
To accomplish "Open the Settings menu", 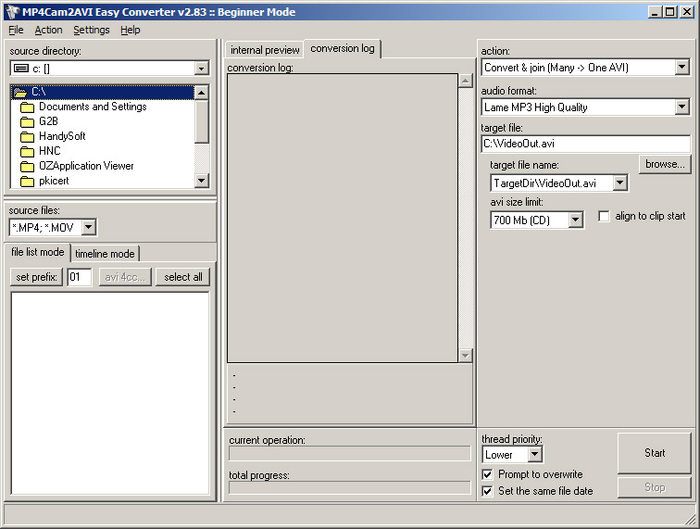I will coord(92,30).
